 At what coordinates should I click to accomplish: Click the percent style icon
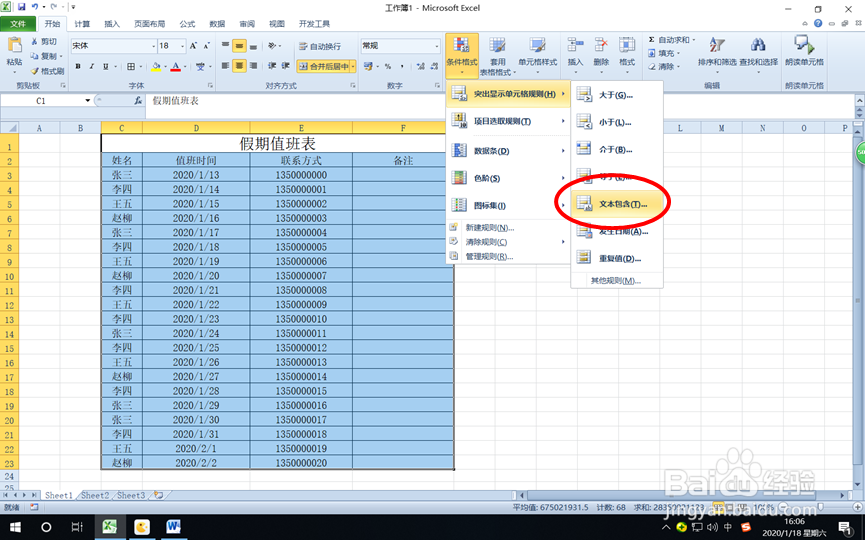[388, 66]
